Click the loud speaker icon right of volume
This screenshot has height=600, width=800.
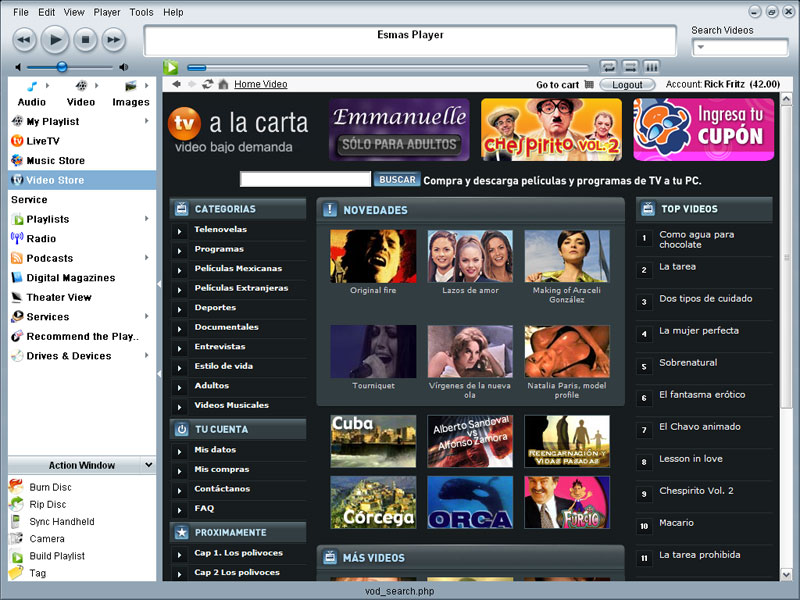123,67
